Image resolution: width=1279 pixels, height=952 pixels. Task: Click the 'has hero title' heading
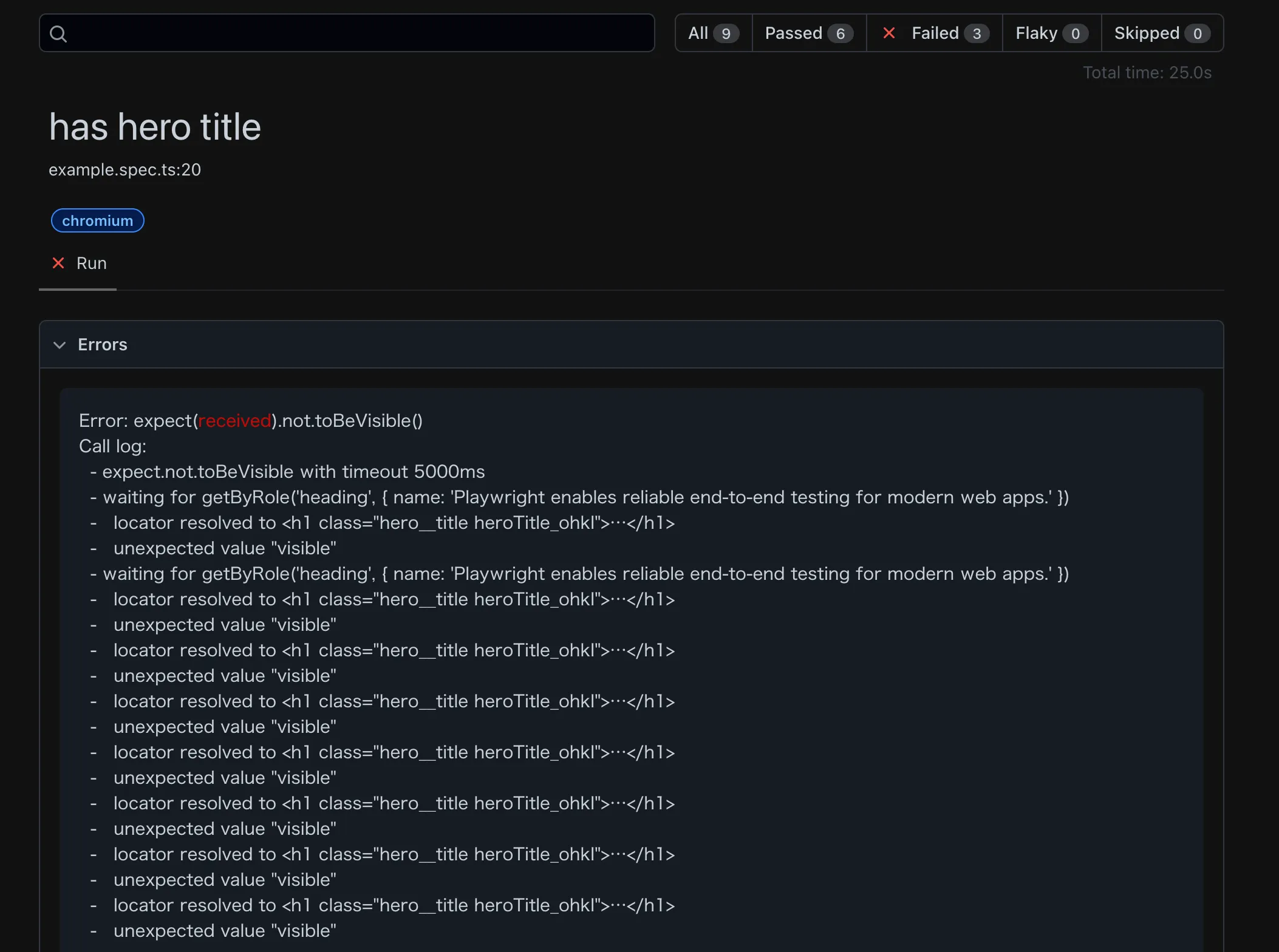(155, 126)
